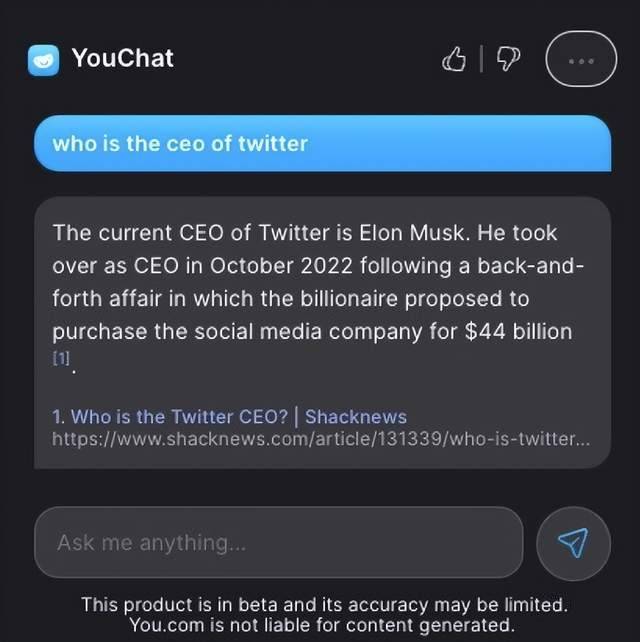Click the YouChat logo icon
The image size is (640, 642).
coord(44,60)
